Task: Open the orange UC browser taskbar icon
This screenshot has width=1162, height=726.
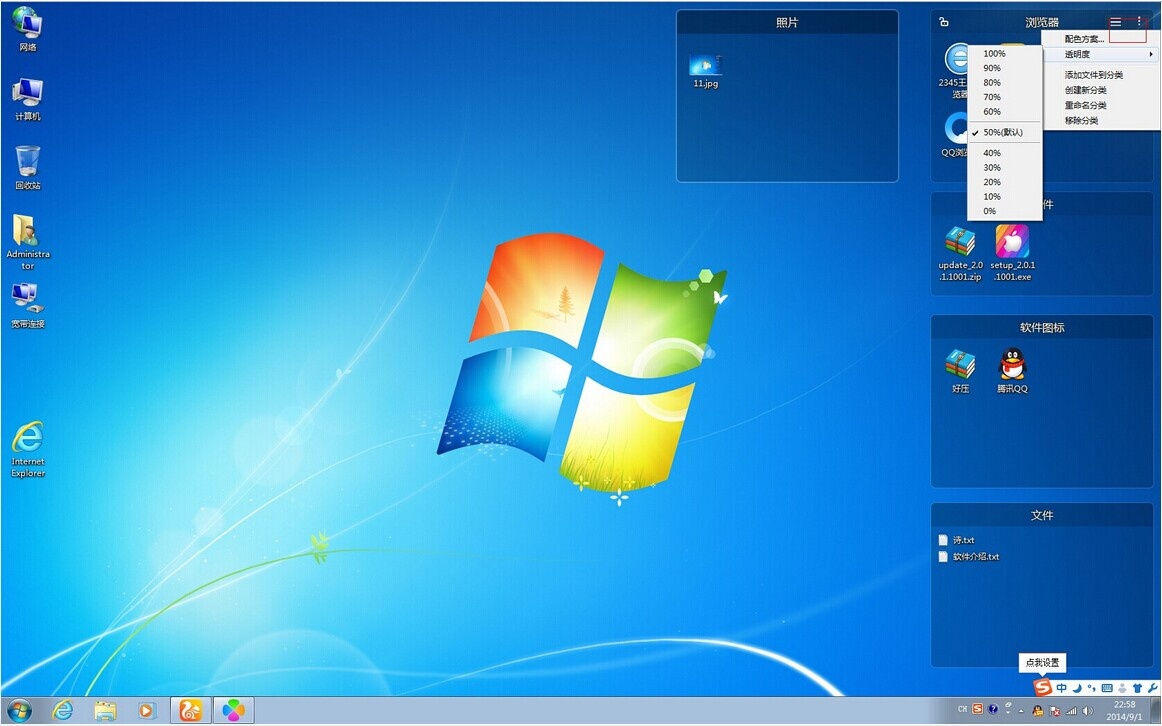Action: tap(190, 711)
